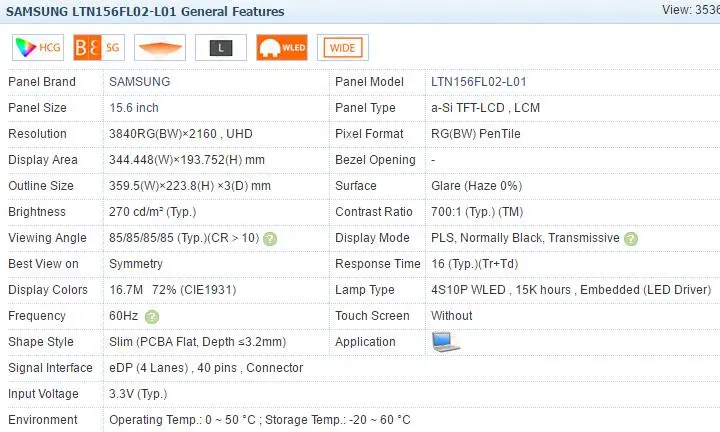
Task: Select the SAMSUNG panel brand value
Action: (x=140, y=82)
